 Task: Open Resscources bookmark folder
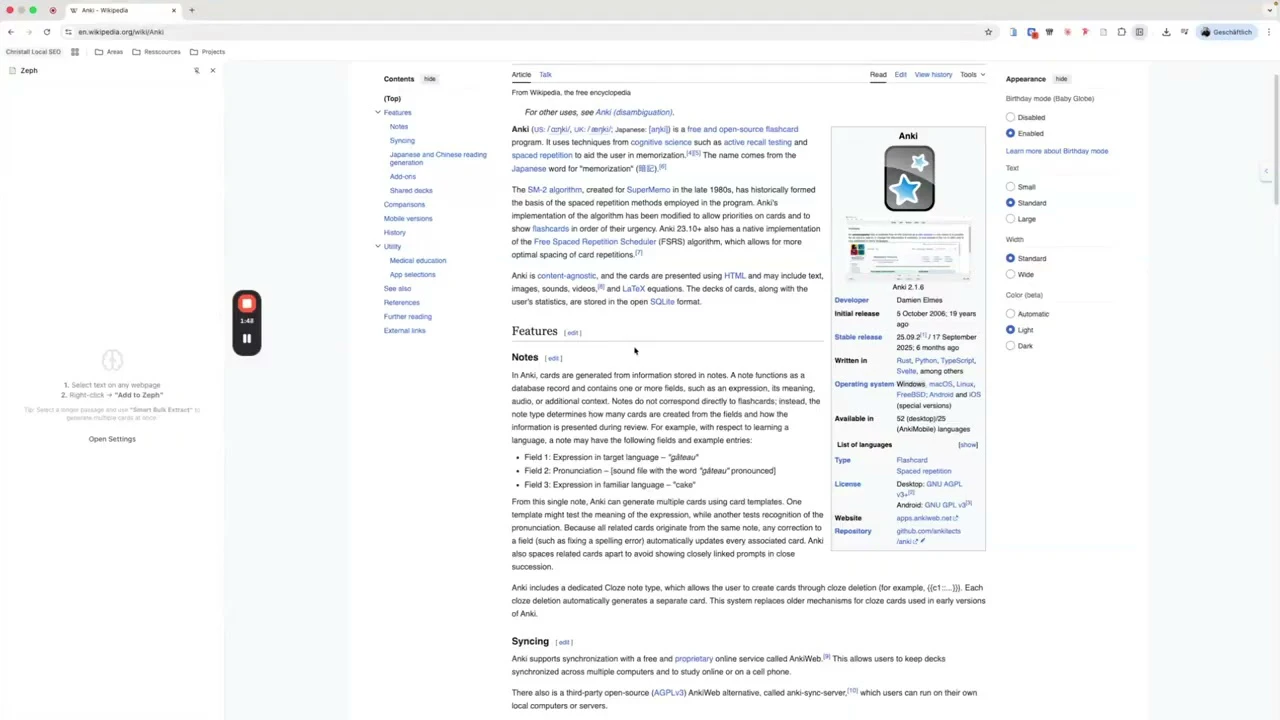click(156, 52)
